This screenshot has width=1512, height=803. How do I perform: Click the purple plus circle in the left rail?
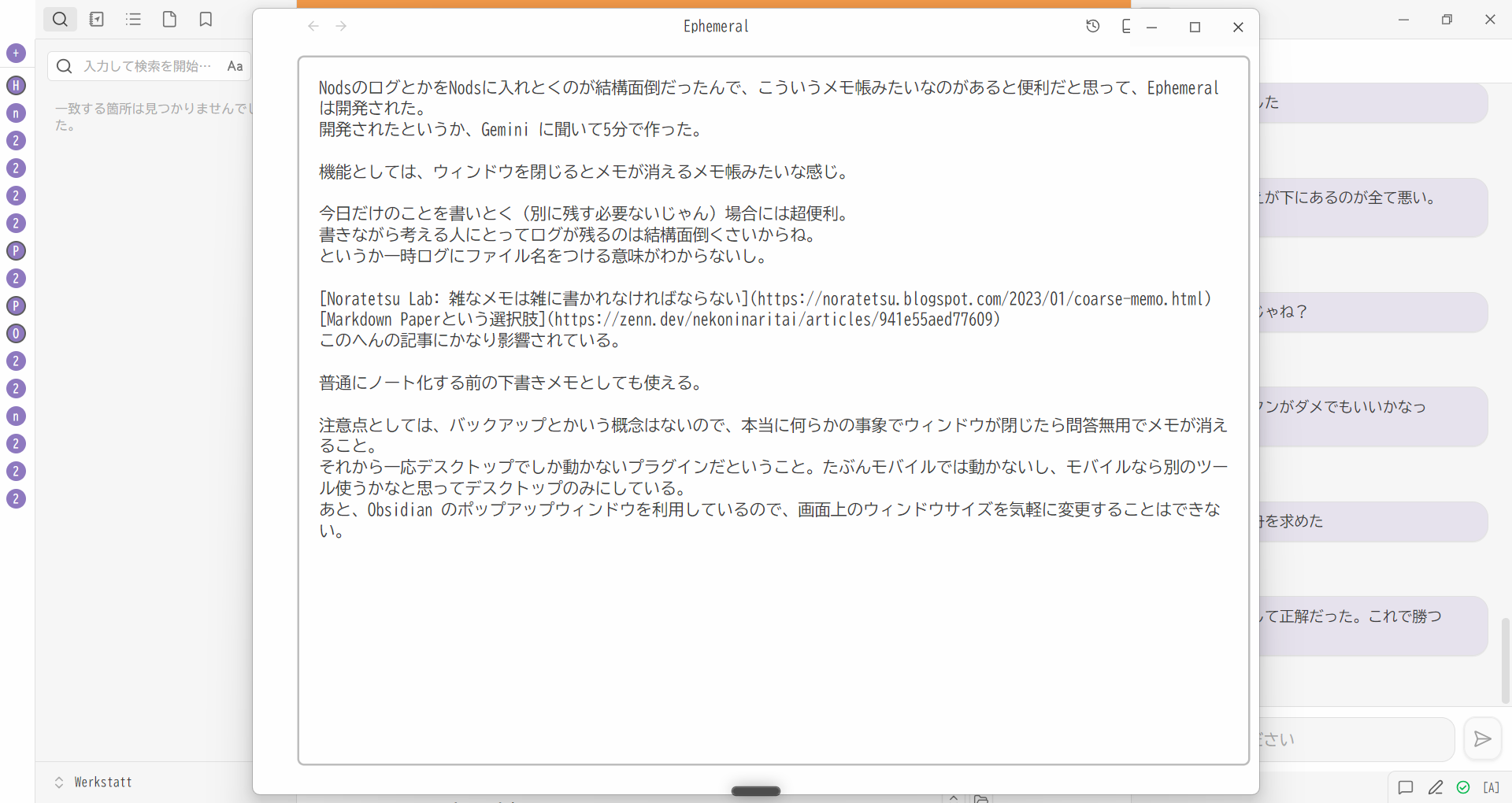(16, 54)
